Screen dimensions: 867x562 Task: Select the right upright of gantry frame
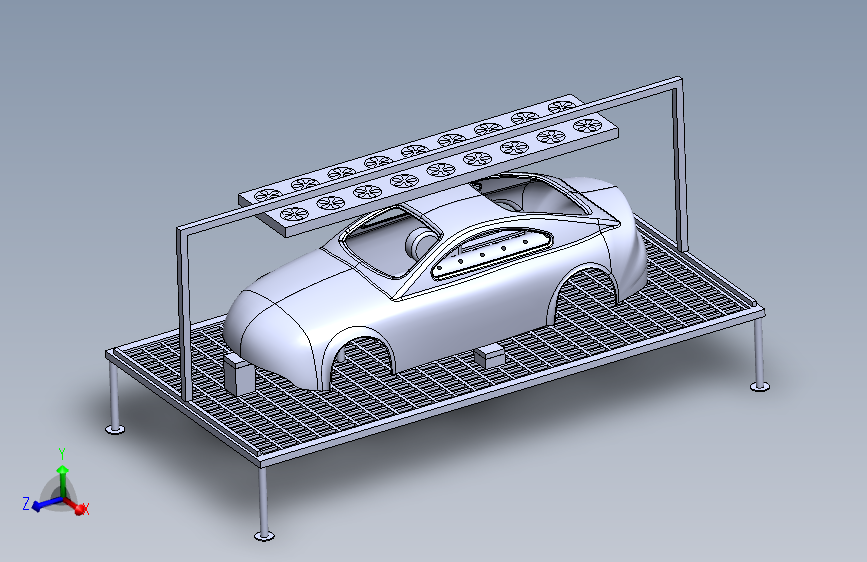(680, 166)
